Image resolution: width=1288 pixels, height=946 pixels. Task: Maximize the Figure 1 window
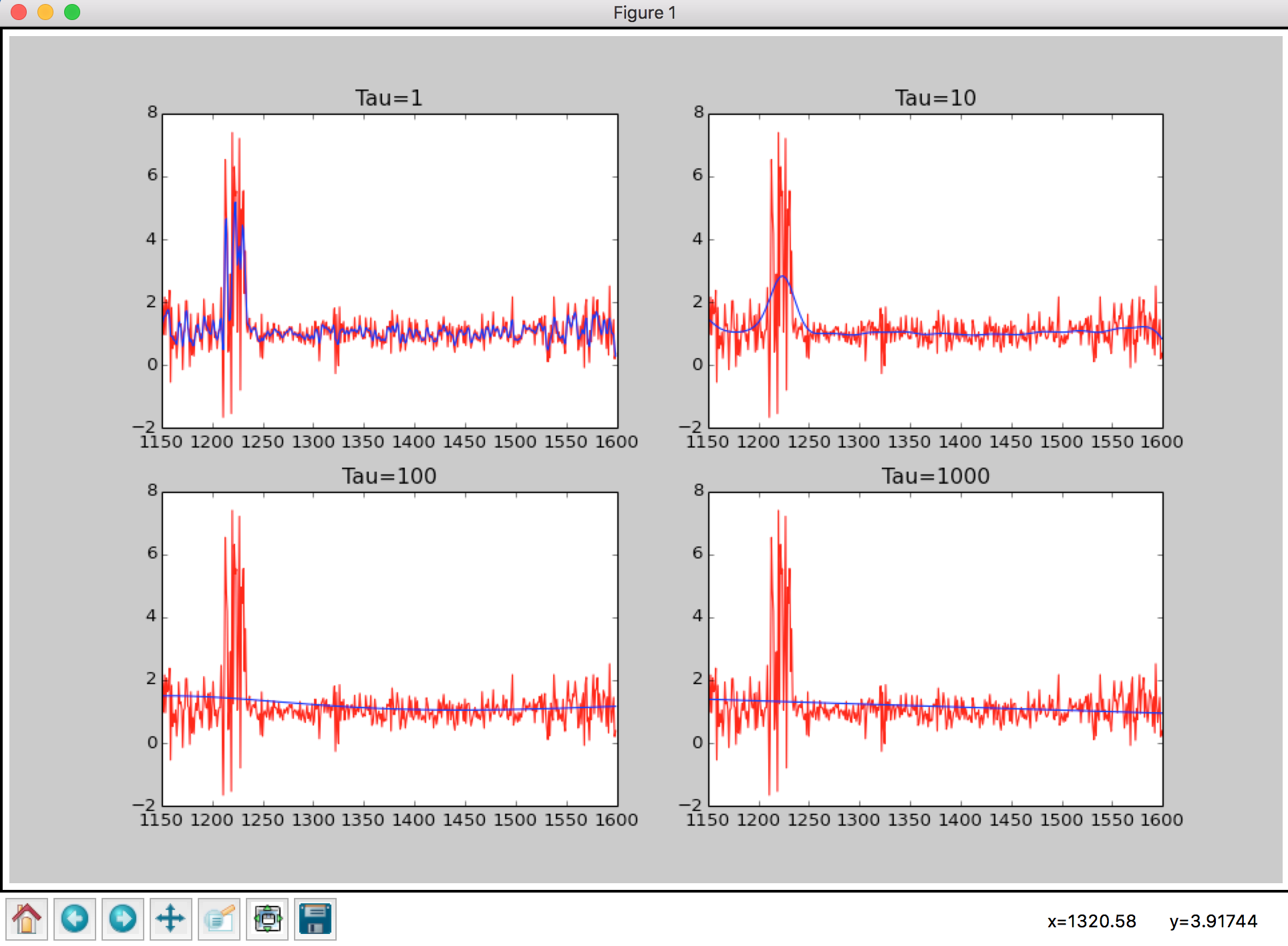pos(72,12)
